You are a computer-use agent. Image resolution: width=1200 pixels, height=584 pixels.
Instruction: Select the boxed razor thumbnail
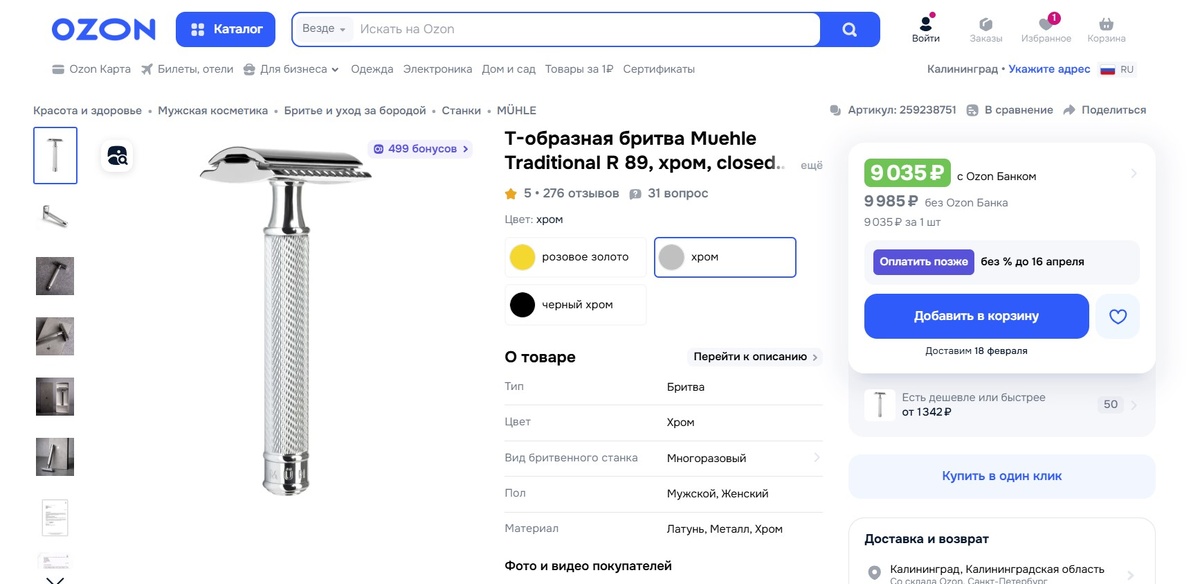[x=55, y=396]
